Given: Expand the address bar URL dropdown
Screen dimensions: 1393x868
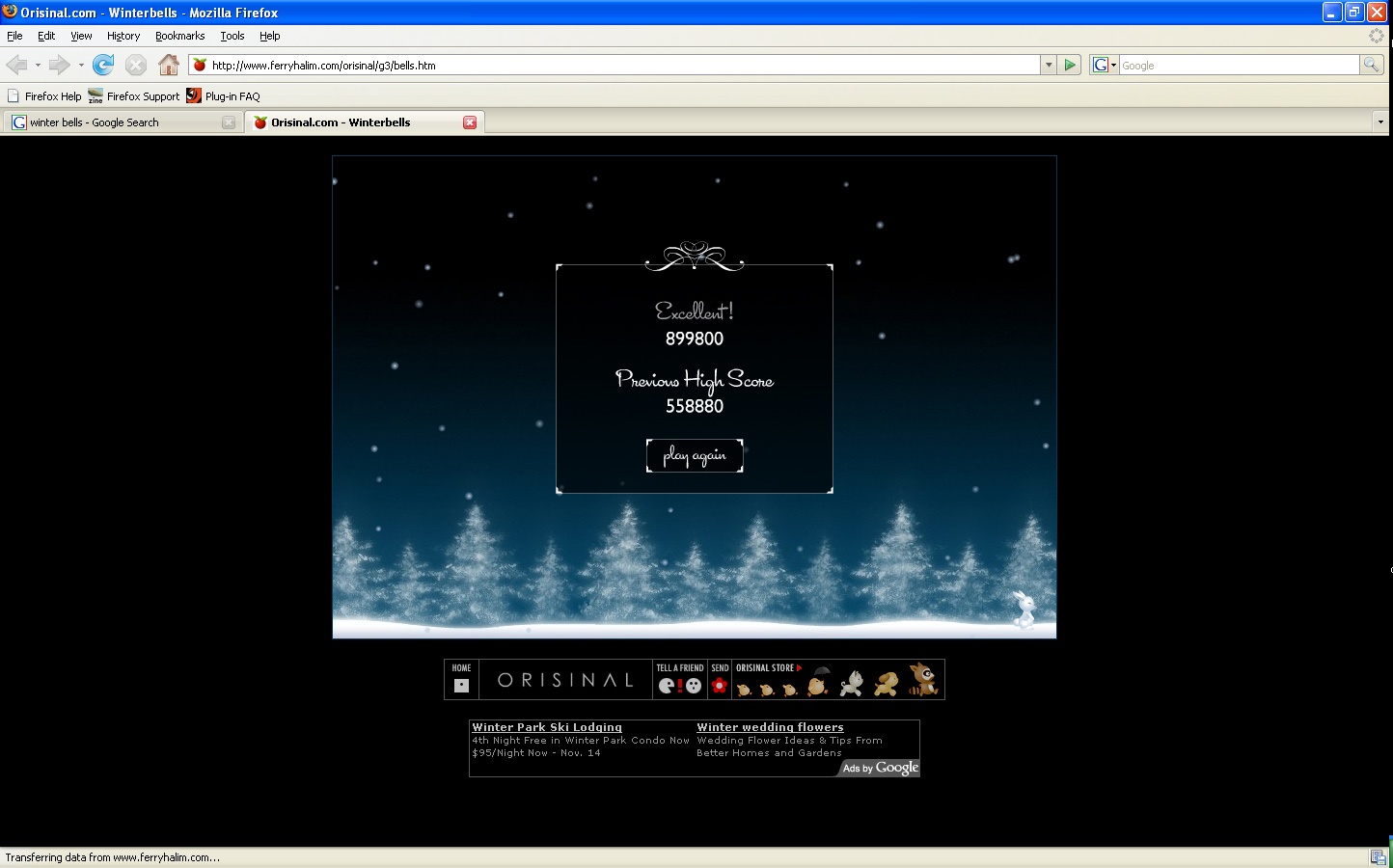Looking at the screenshot, I should 1049,65.
